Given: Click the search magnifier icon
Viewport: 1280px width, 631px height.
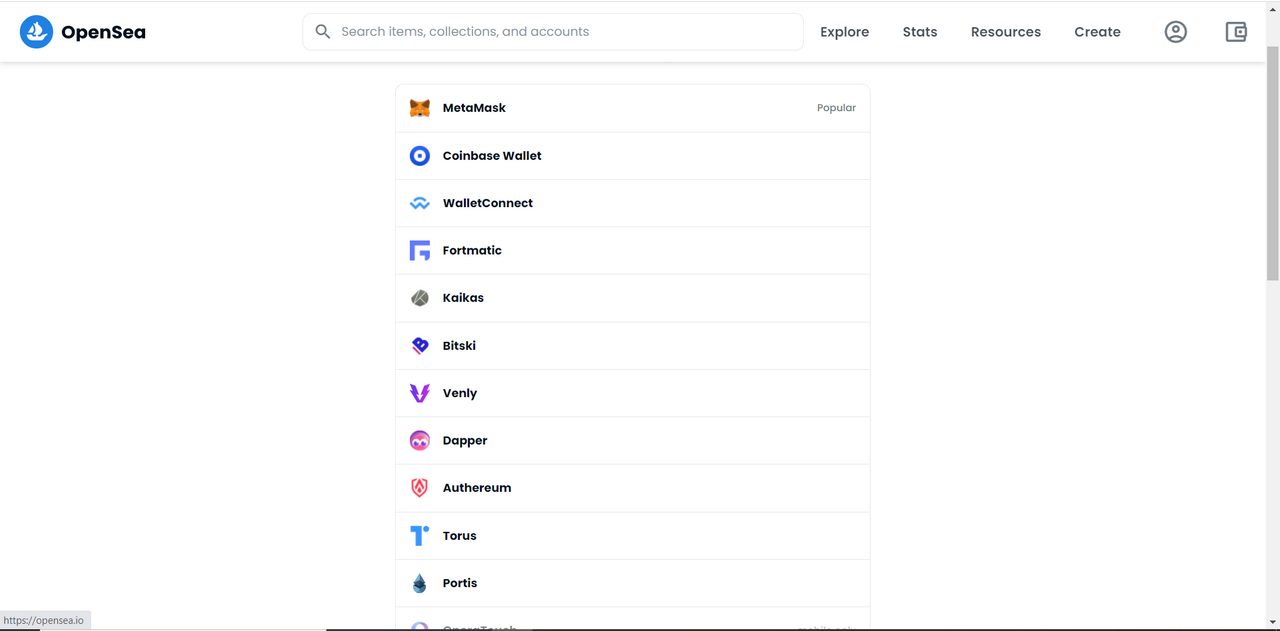Looking at the screenshot, I should tap(323, 32).
